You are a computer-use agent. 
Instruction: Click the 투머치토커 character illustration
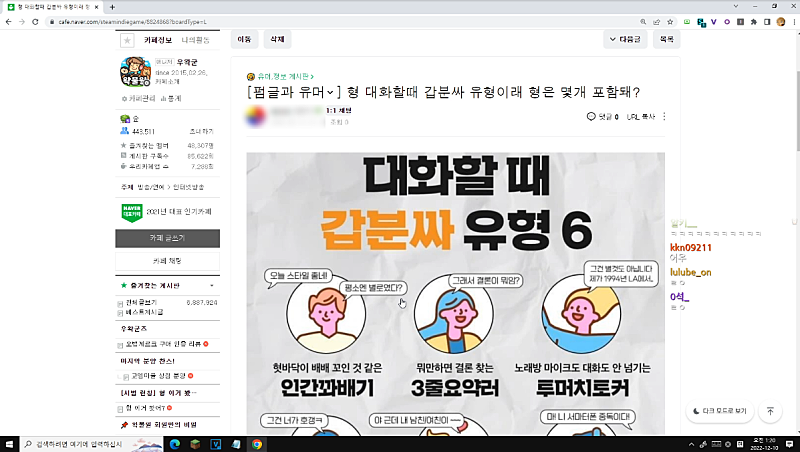tap(581, 314)
